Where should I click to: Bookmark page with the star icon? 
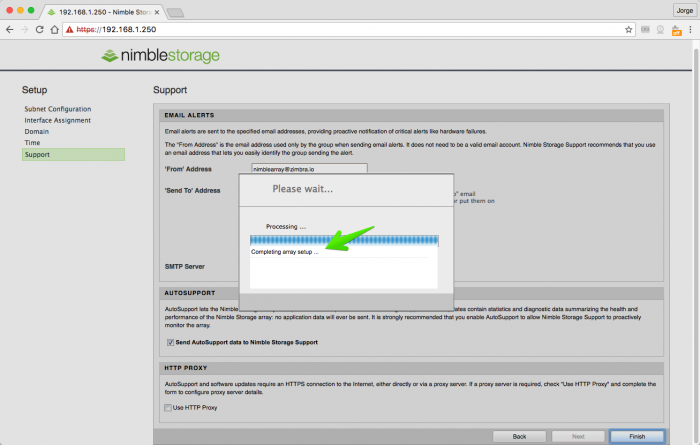click(x=629, y=29)
